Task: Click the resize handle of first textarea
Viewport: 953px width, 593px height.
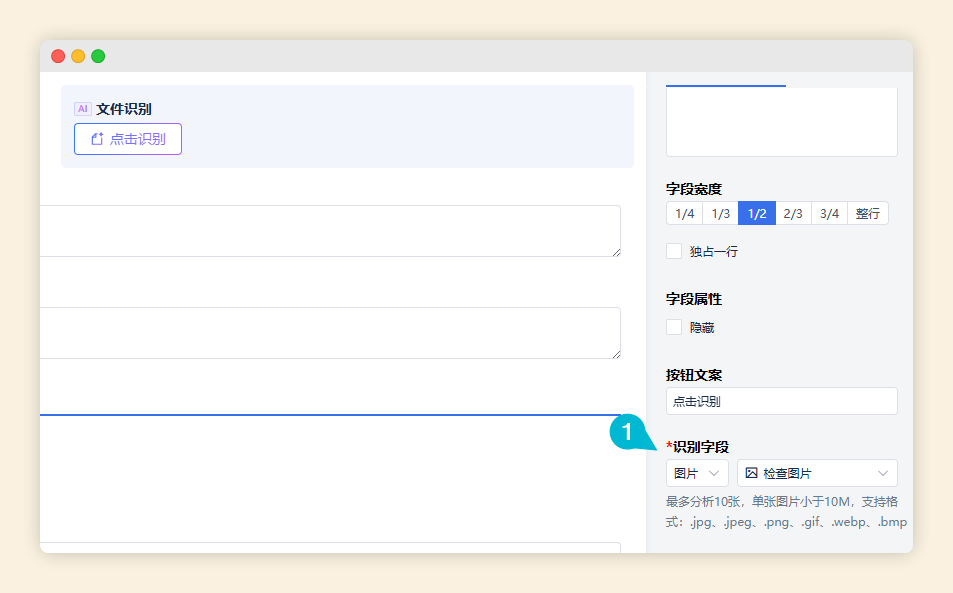Action: [x=616, y=252]
